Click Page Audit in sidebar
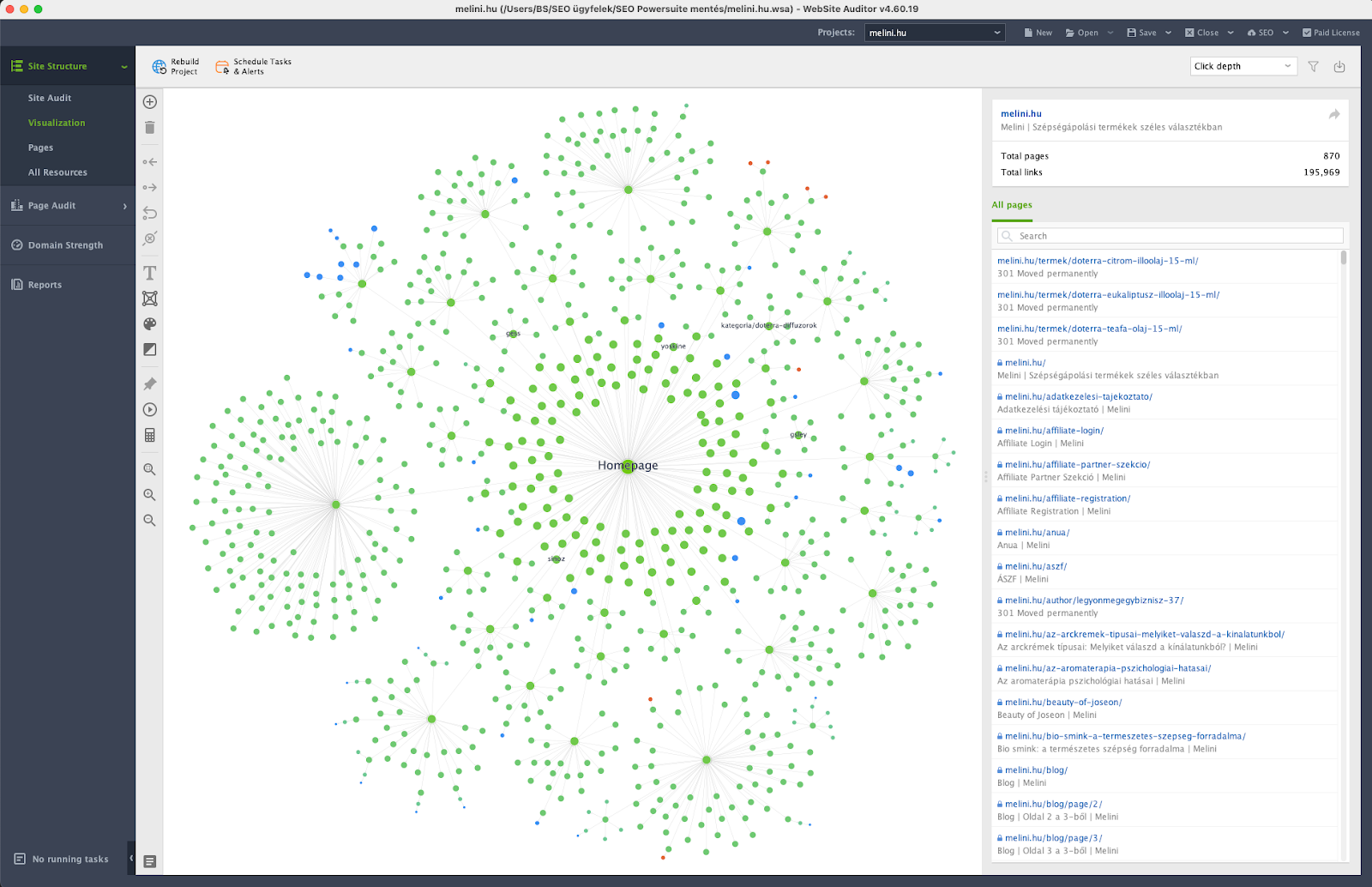 pos(51,206)
